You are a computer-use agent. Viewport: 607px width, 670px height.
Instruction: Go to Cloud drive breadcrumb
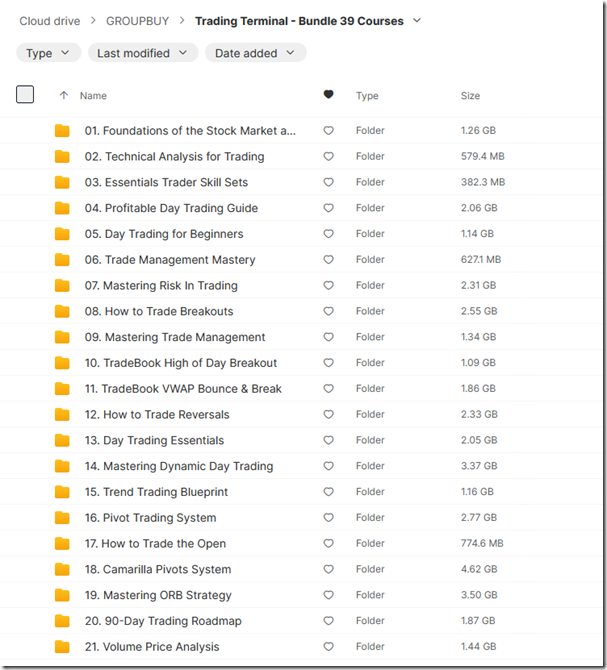(x=50, y=21)
